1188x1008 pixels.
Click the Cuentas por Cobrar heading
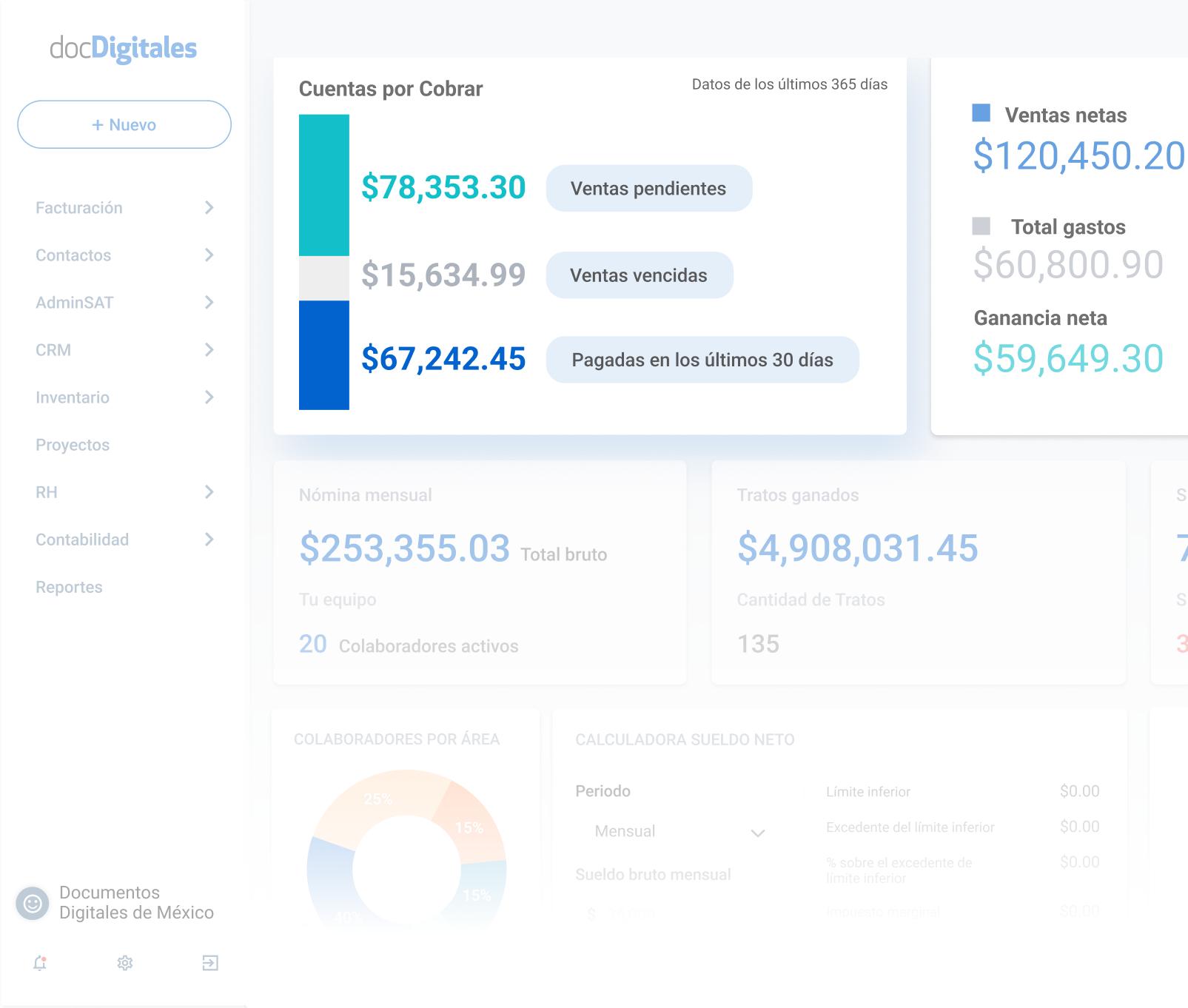tap(391, 89)
